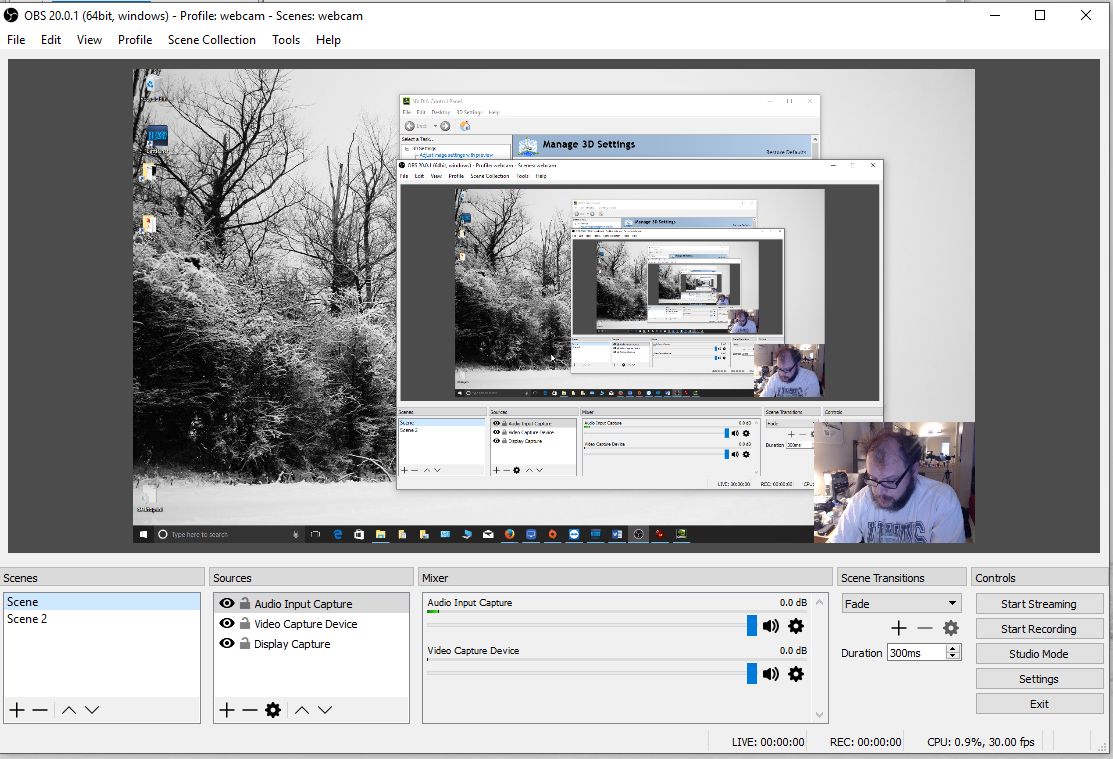The width and height of the screenshot is (1113, 759).
Task: Add scene transition with plus icon
Action: pyautogui.click(x=898, y=628)
